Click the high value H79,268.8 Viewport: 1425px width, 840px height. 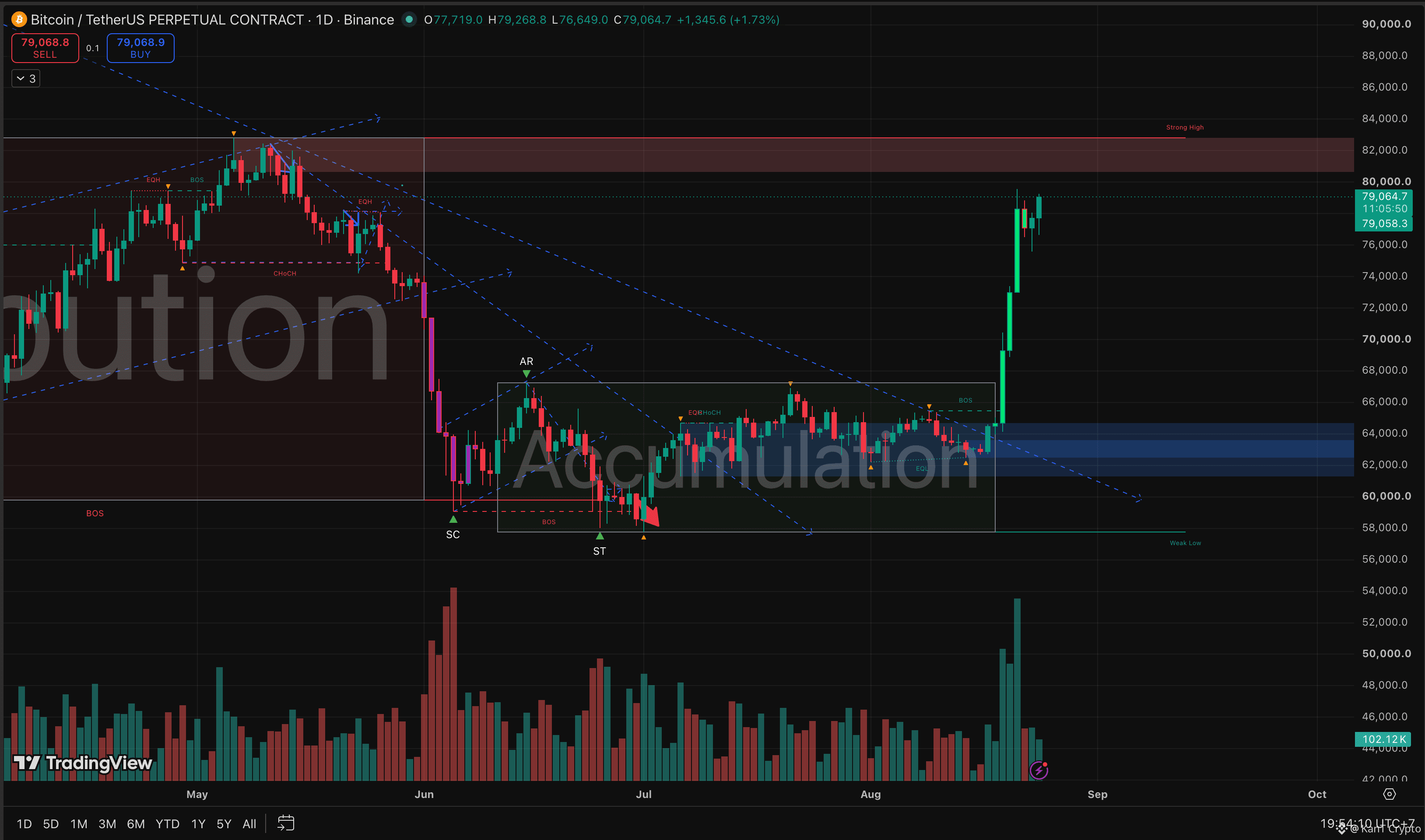coord(517,20)
